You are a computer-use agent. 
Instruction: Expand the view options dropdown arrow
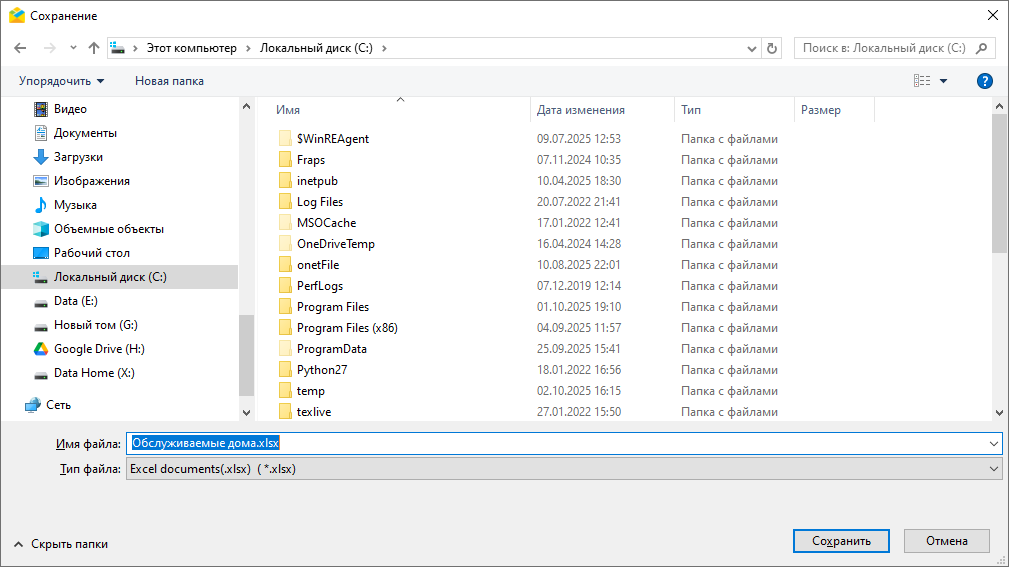click(x=943, y=81)
